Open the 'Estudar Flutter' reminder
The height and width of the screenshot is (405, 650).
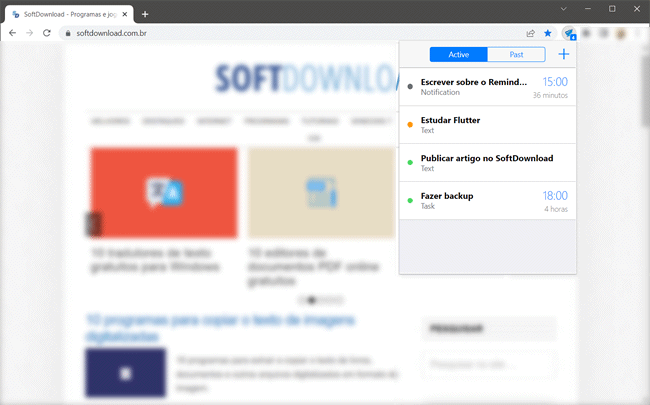coord(488,125)
